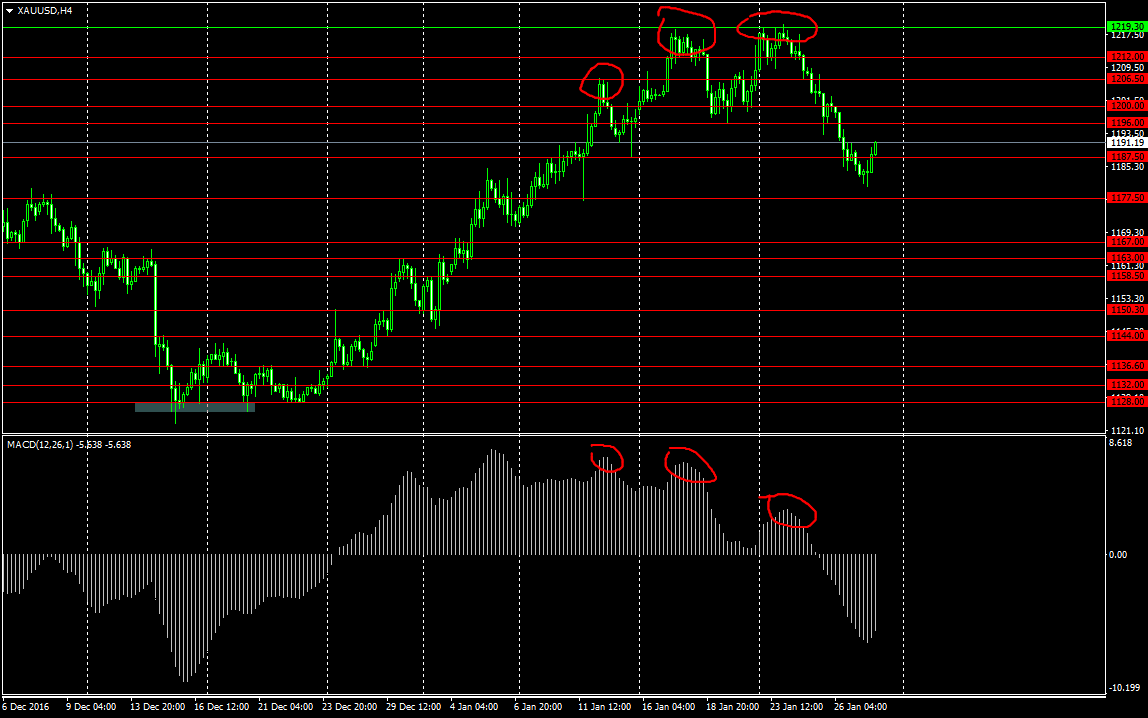The image size is (1148, 718).
Task: Click the 16 Jan 04:00 time label
Action: 668,707
